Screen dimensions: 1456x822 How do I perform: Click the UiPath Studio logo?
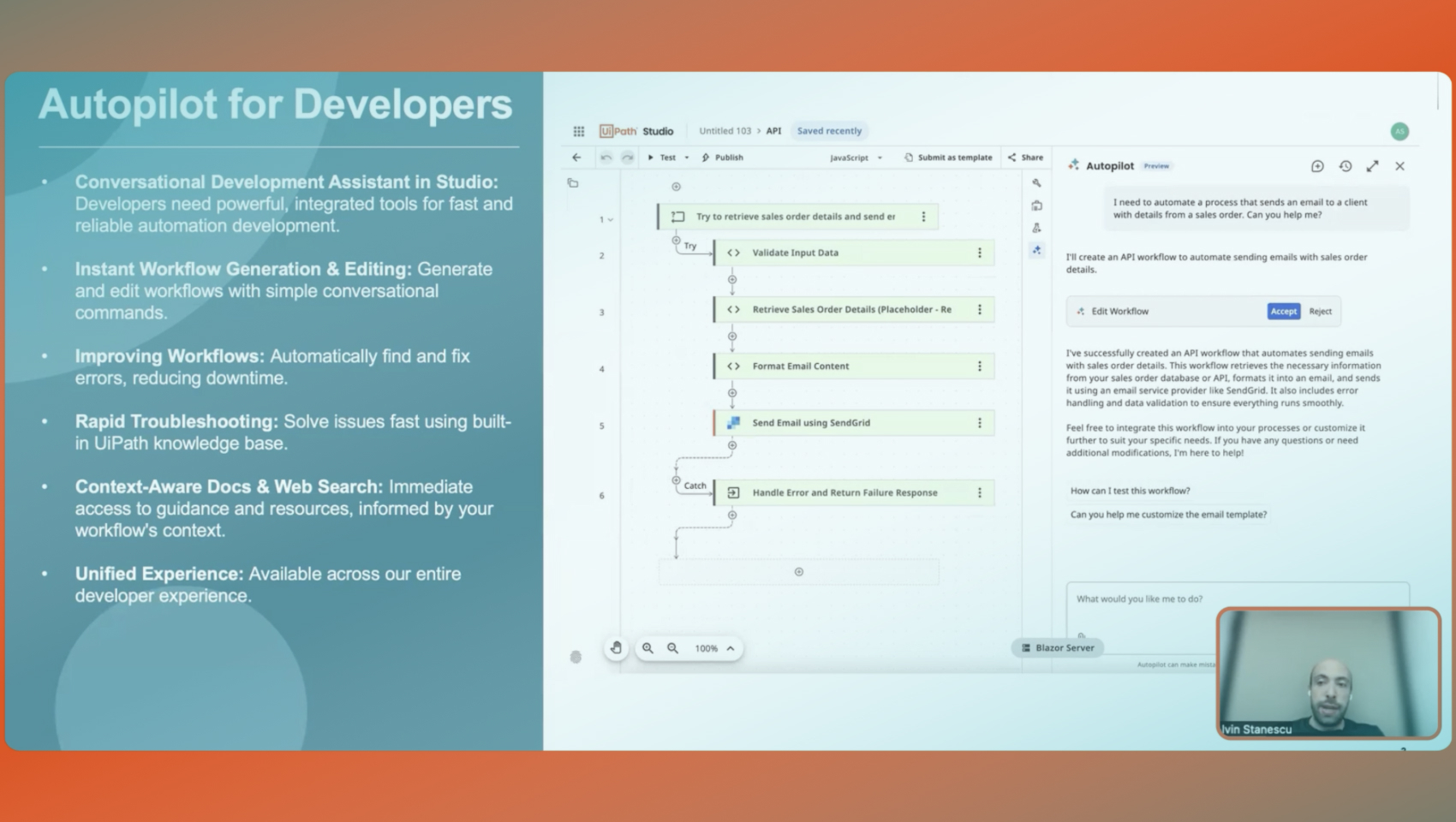(636, 131)
